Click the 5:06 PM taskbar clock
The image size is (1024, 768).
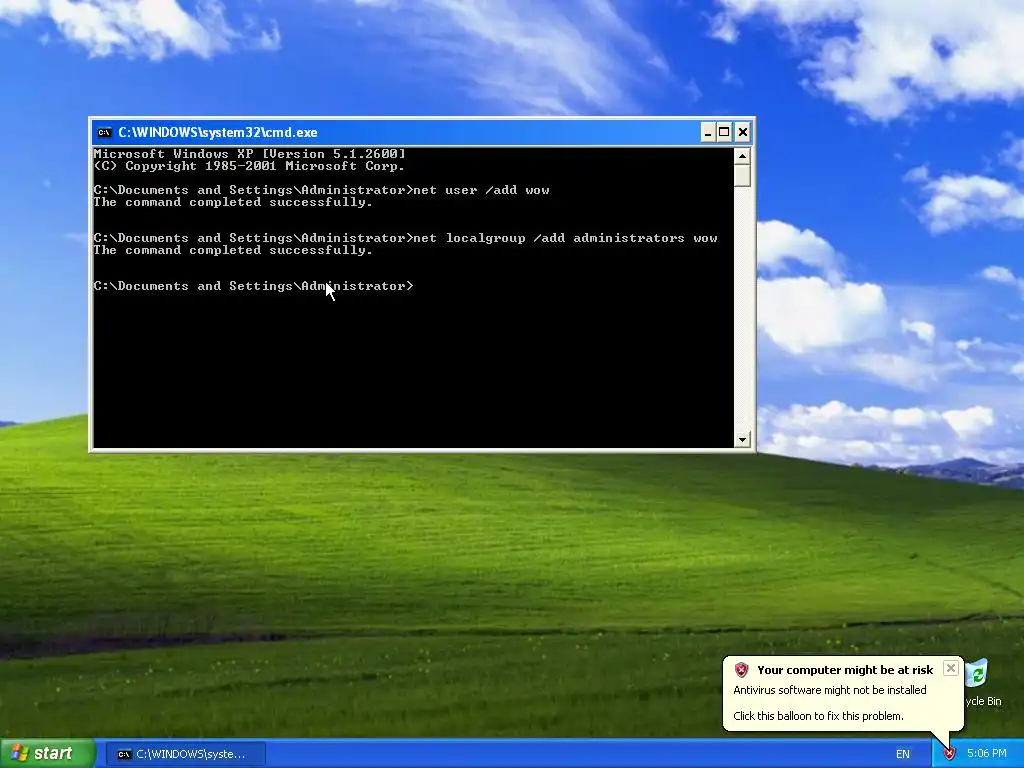[x=987, y=754]
